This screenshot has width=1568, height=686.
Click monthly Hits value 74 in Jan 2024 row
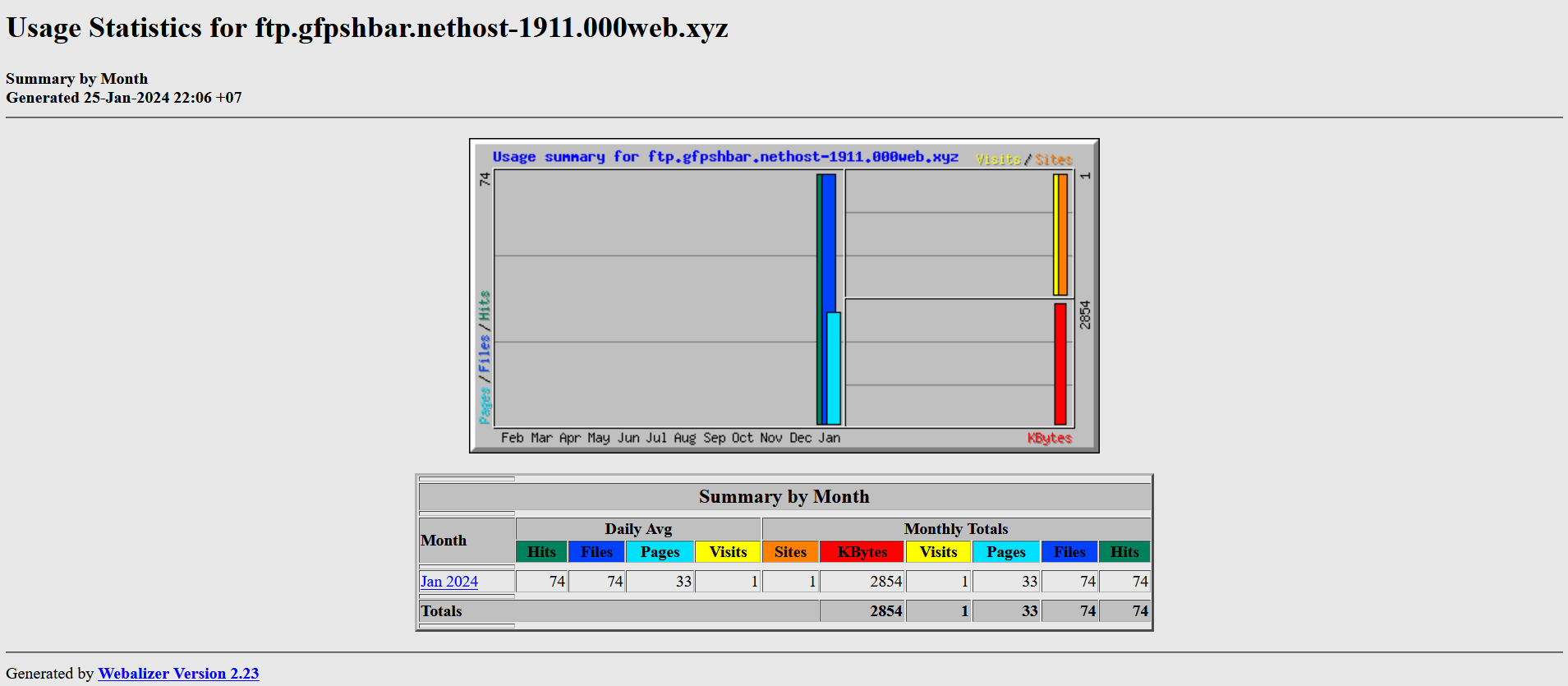(x=1124, y=582)
